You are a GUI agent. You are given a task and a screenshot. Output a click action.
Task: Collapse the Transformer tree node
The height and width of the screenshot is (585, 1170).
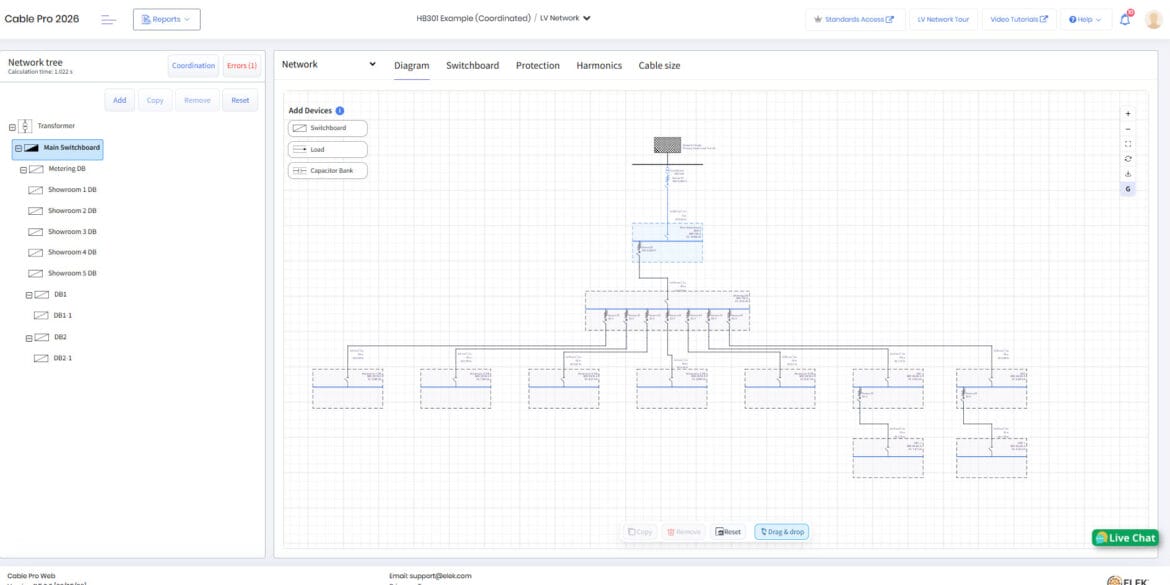point(12,128)
